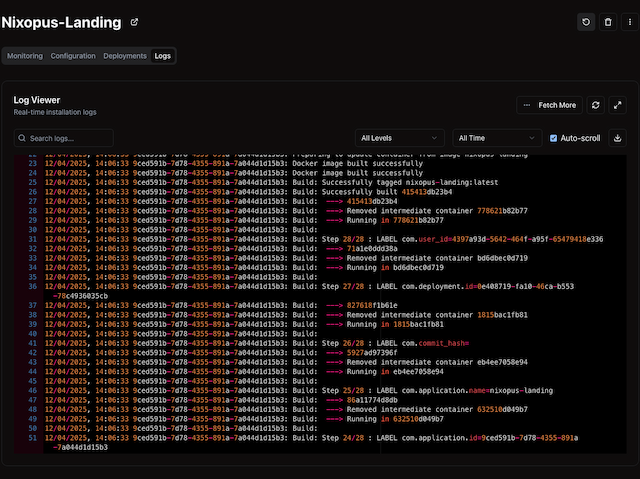Click log line 29 Running in 778621b82b77

[244, 220]
